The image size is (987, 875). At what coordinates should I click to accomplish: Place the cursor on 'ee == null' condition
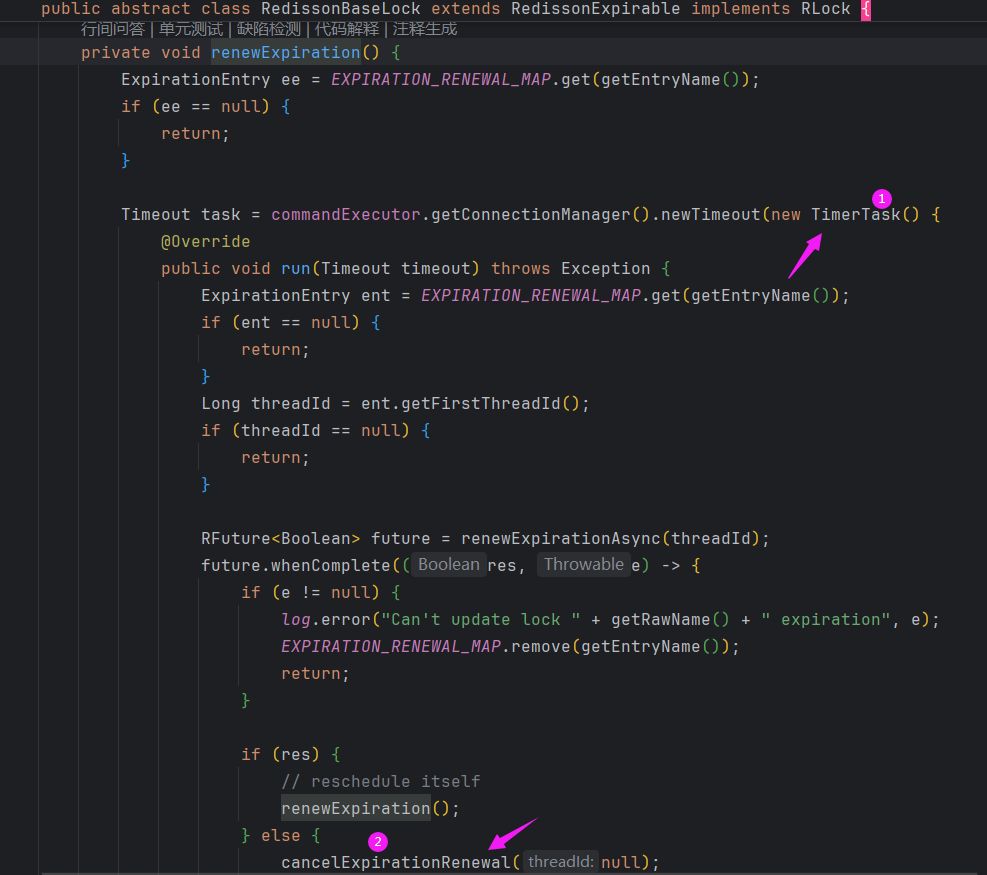coord(211,106)
